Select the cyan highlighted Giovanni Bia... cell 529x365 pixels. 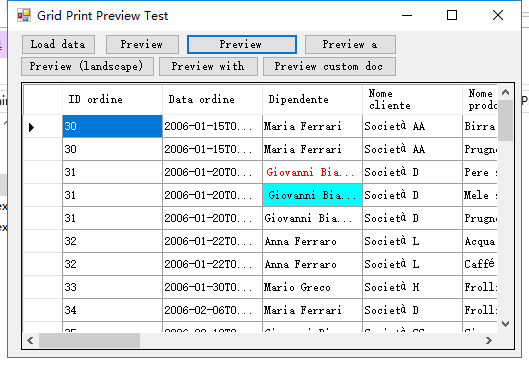(x=312, y=195)
